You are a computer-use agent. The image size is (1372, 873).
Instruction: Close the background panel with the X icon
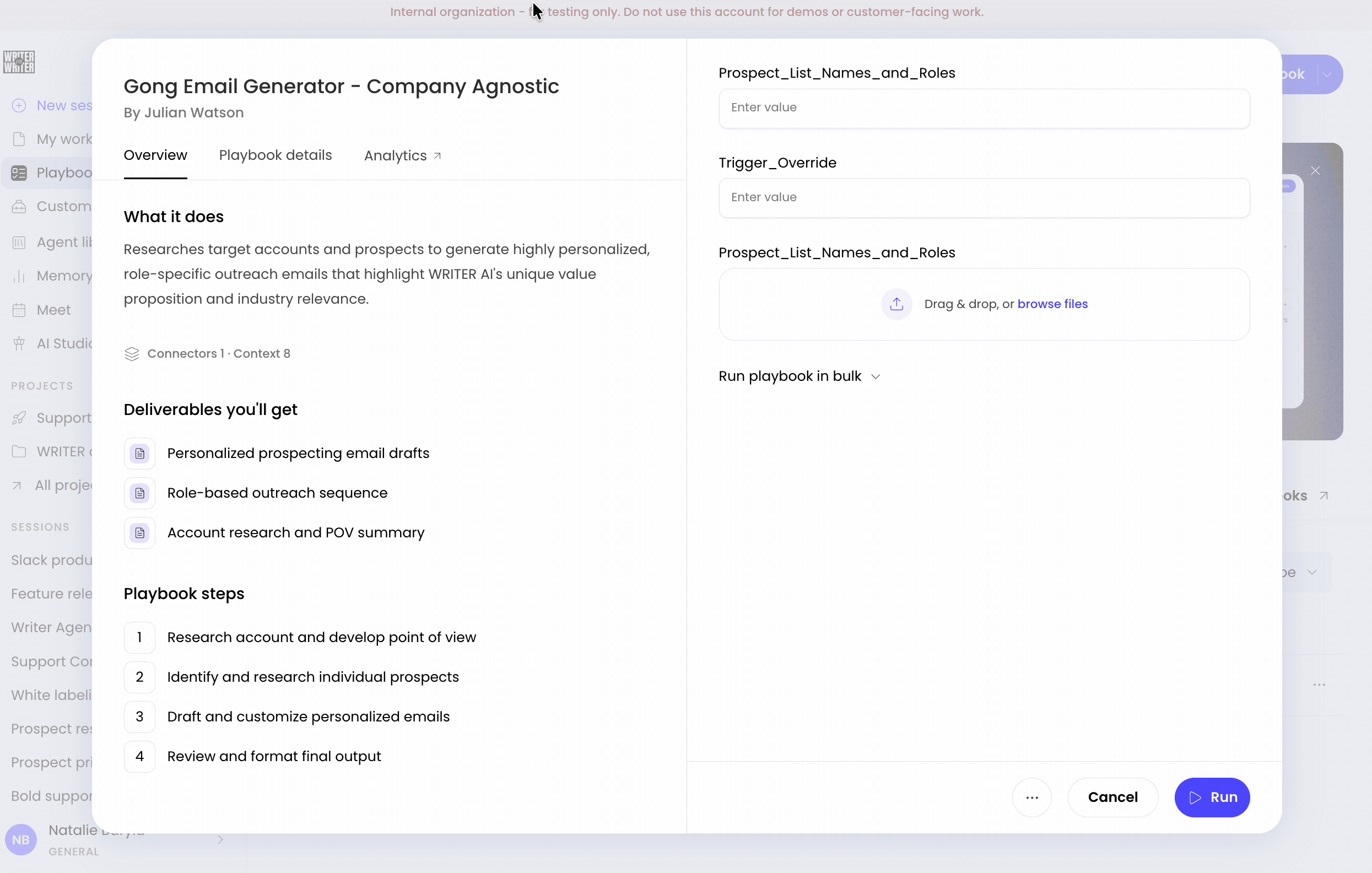coord(1315,171)
